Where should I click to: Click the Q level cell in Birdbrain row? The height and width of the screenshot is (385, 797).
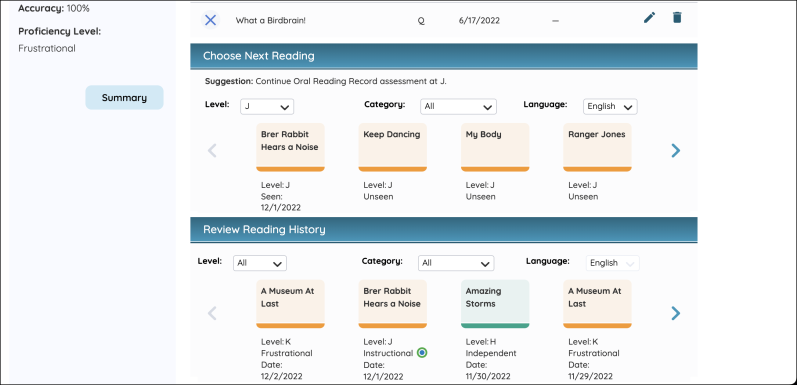click(x=421, y=21)
